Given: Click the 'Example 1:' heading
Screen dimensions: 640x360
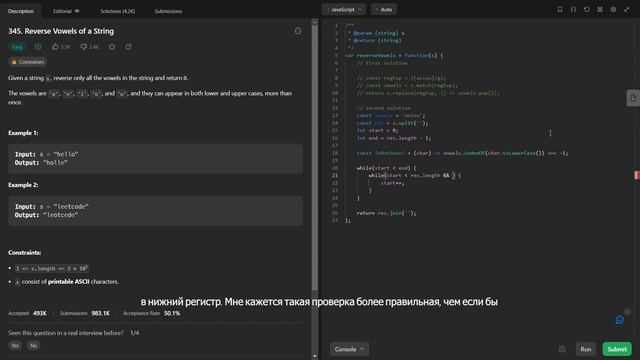Looking at the screenshot, I should click(x=23, y=133).
